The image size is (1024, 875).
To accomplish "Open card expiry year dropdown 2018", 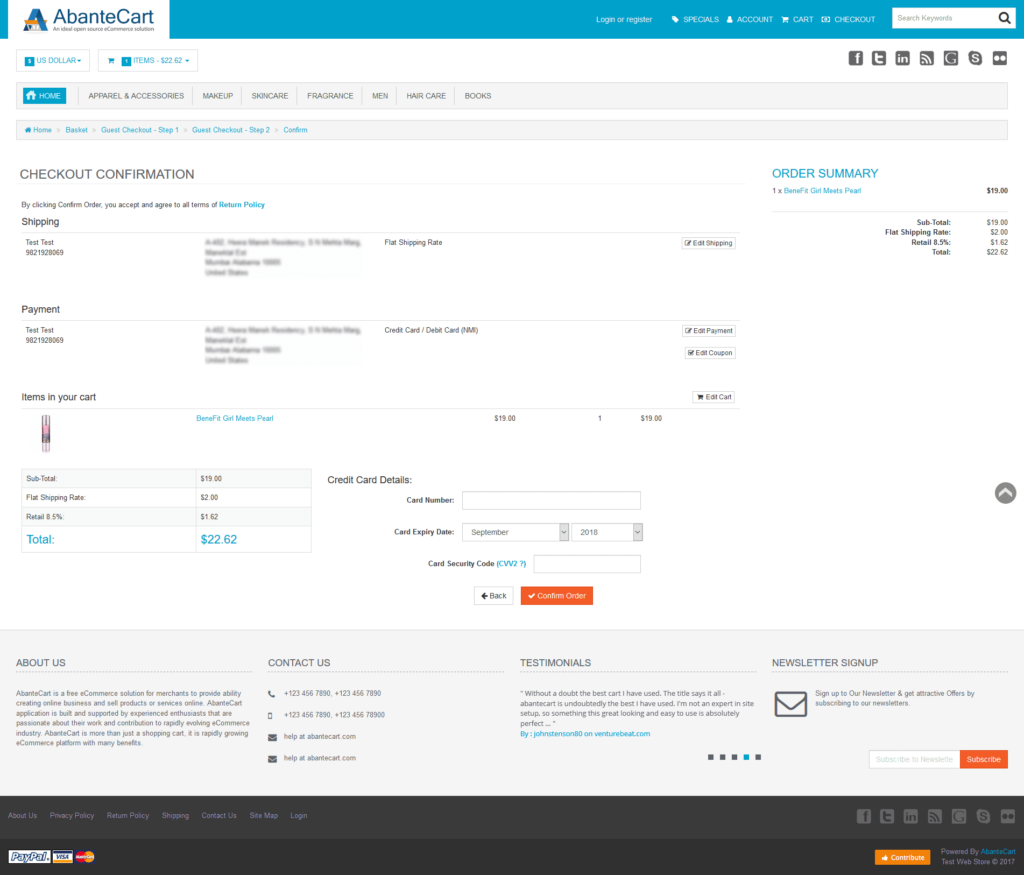I will pyautogui.click(x=607, y=532).
